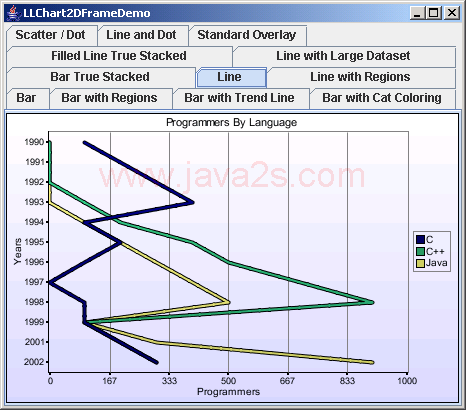Select the Standard Overlay tab
466x410 pixels.
click(248, 35)
